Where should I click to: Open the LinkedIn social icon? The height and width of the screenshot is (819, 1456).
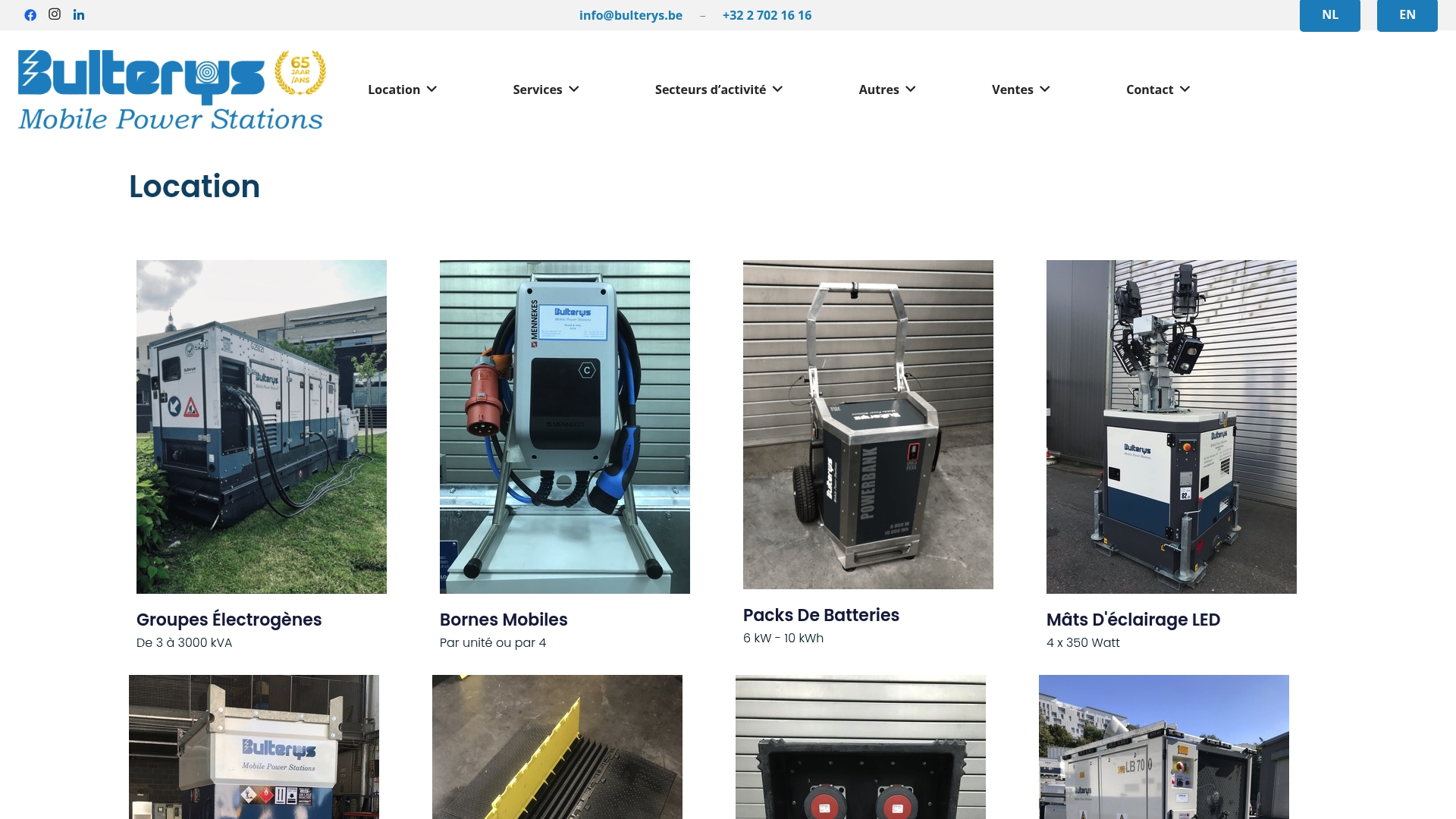click(79, 15)
